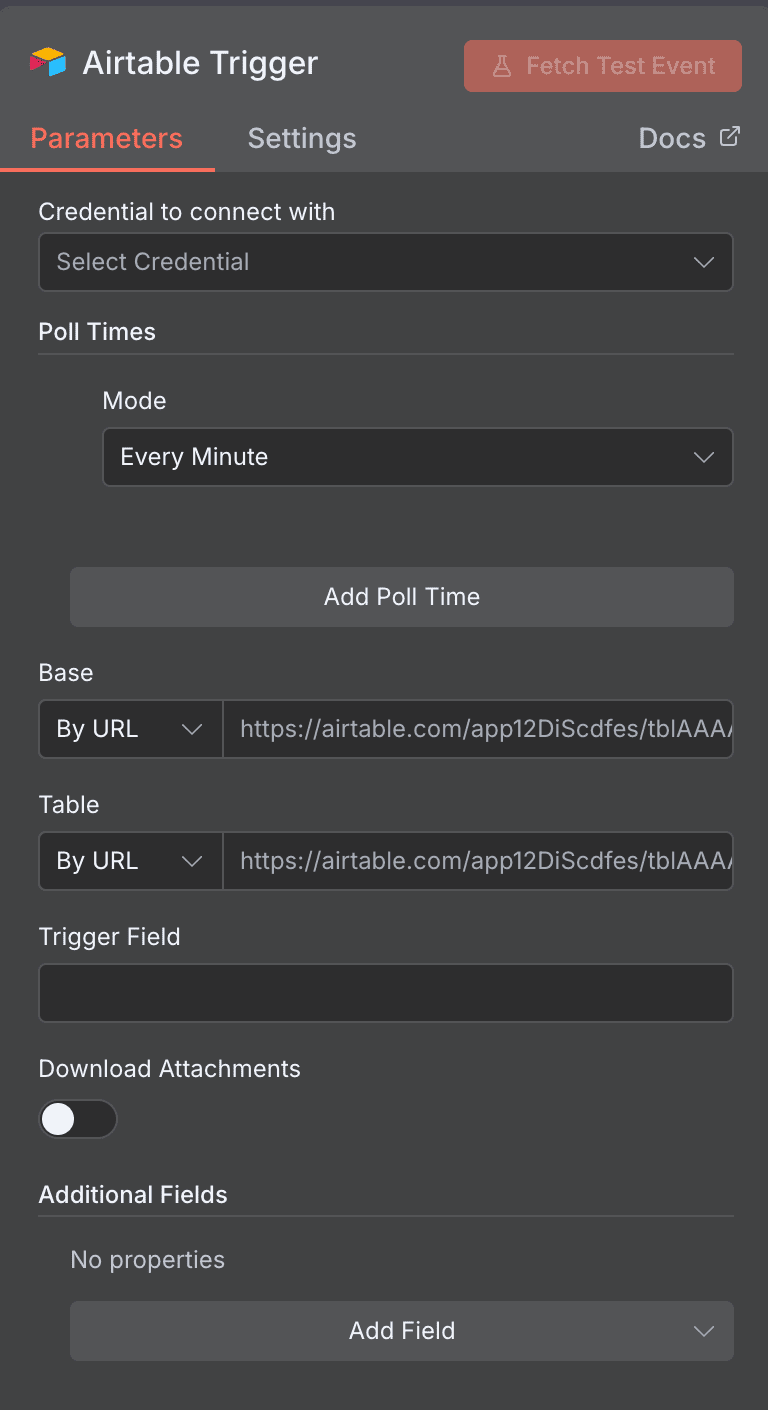This screenshot has width=768, height=1410.
Task: Enable the Download Attachments toggle
Action: click(x=78, y=1119)
